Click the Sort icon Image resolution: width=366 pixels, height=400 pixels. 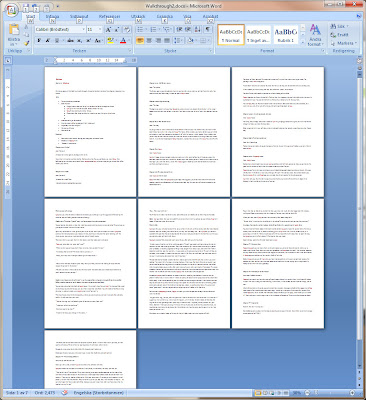tap(197, 30)
